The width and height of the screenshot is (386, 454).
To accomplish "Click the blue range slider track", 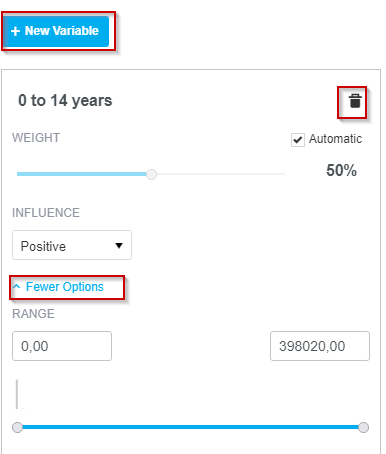I will pos(190,427).
